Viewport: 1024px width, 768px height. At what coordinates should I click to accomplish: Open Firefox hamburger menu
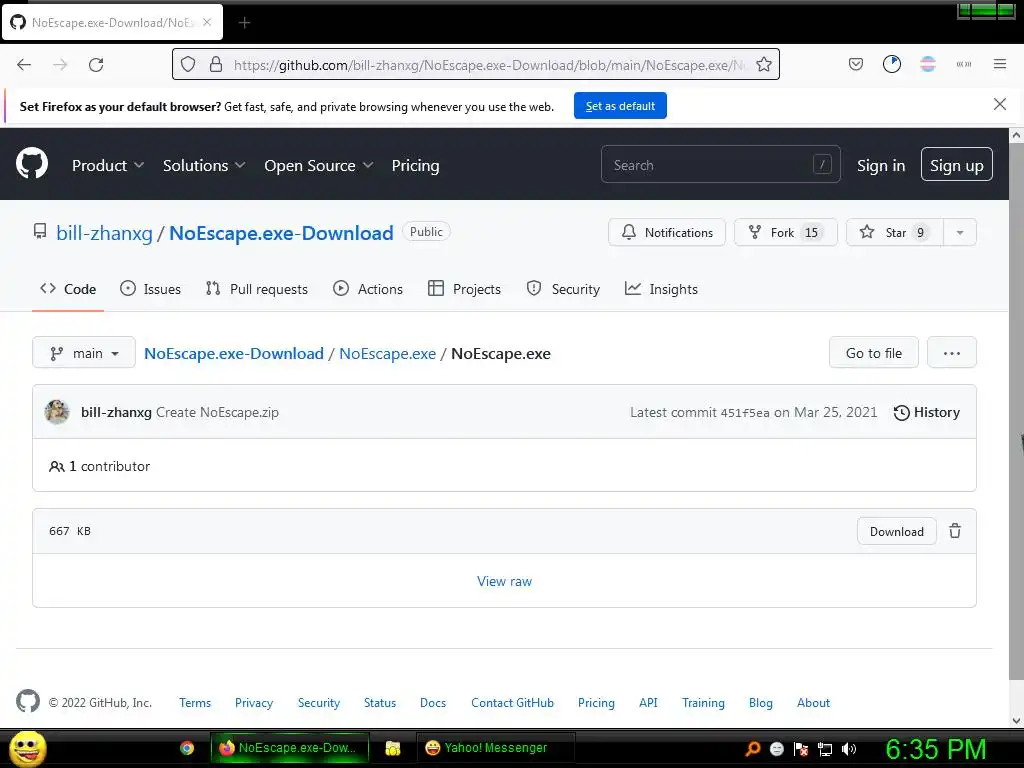click(999, 64)
